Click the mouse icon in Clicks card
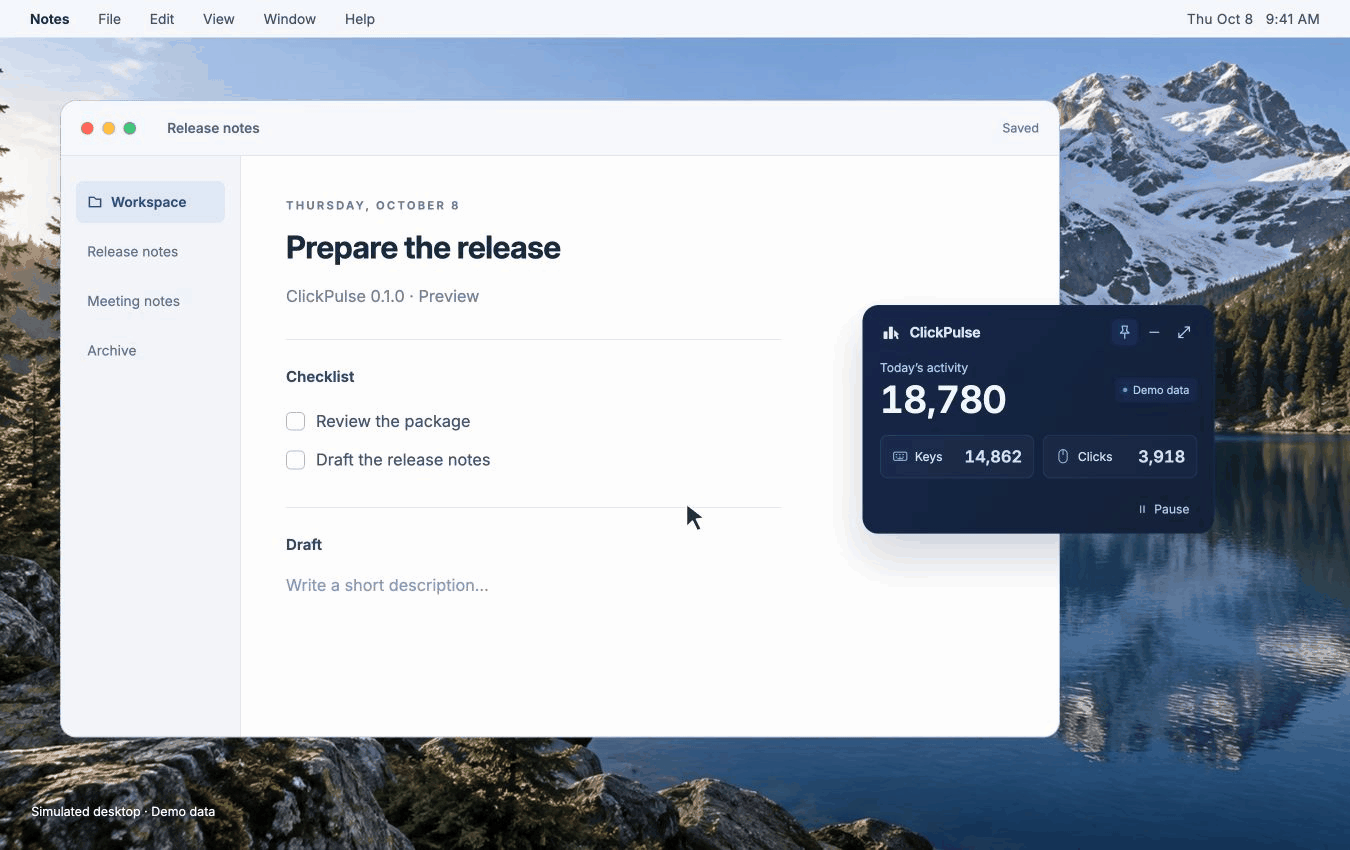This screenshot has height=850, width=1350. click(1063, 457)
